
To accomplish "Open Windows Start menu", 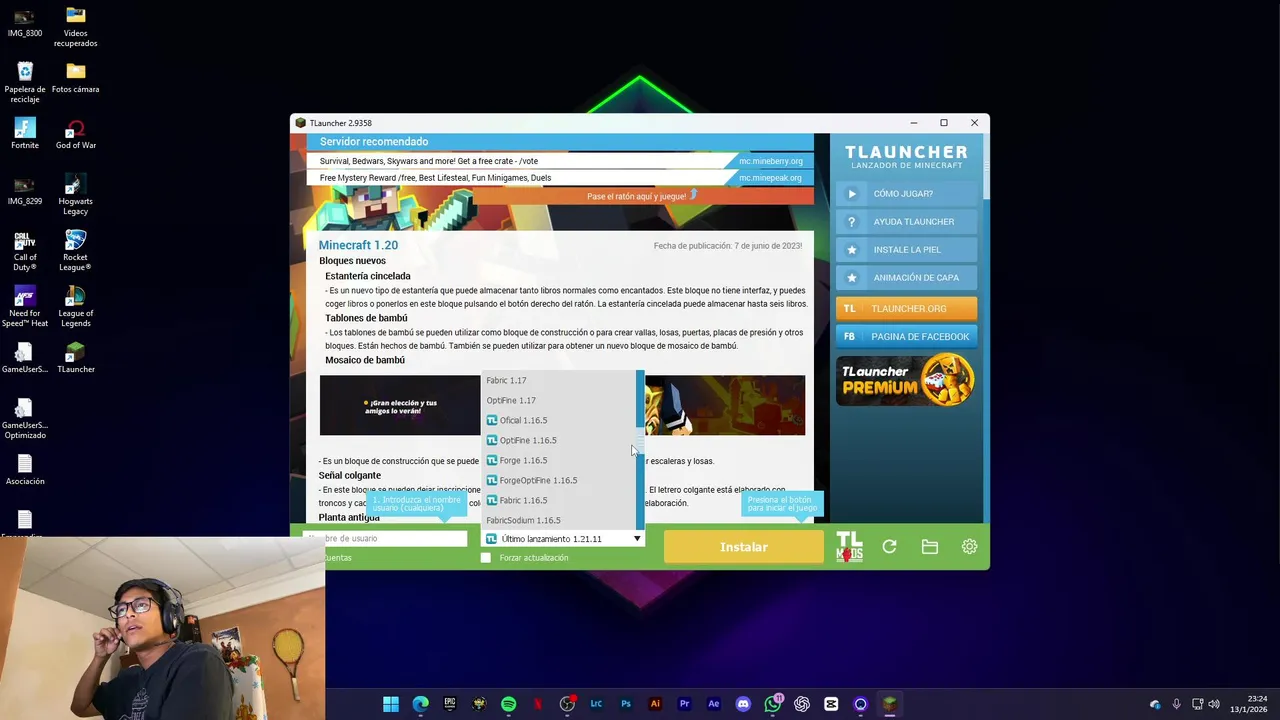I will [391, 704].
